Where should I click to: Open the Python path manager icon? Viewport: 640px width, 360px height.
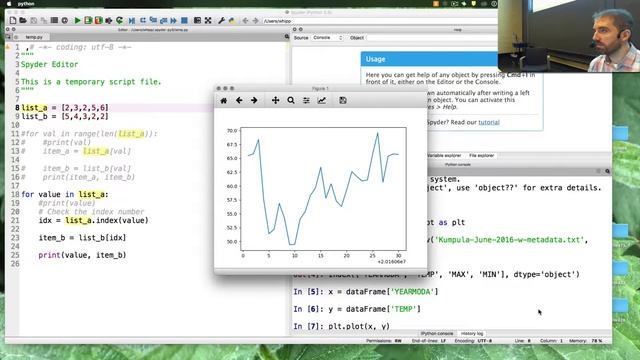point(232,20)
